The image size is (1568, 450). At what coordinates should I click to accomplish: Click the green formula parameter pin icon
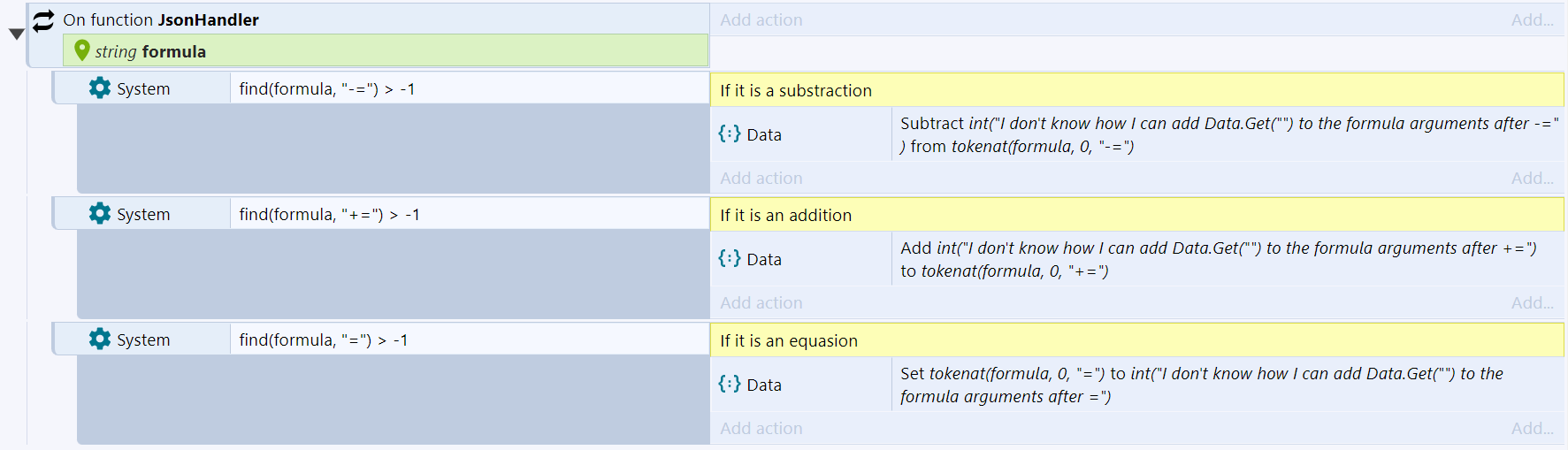82,51
